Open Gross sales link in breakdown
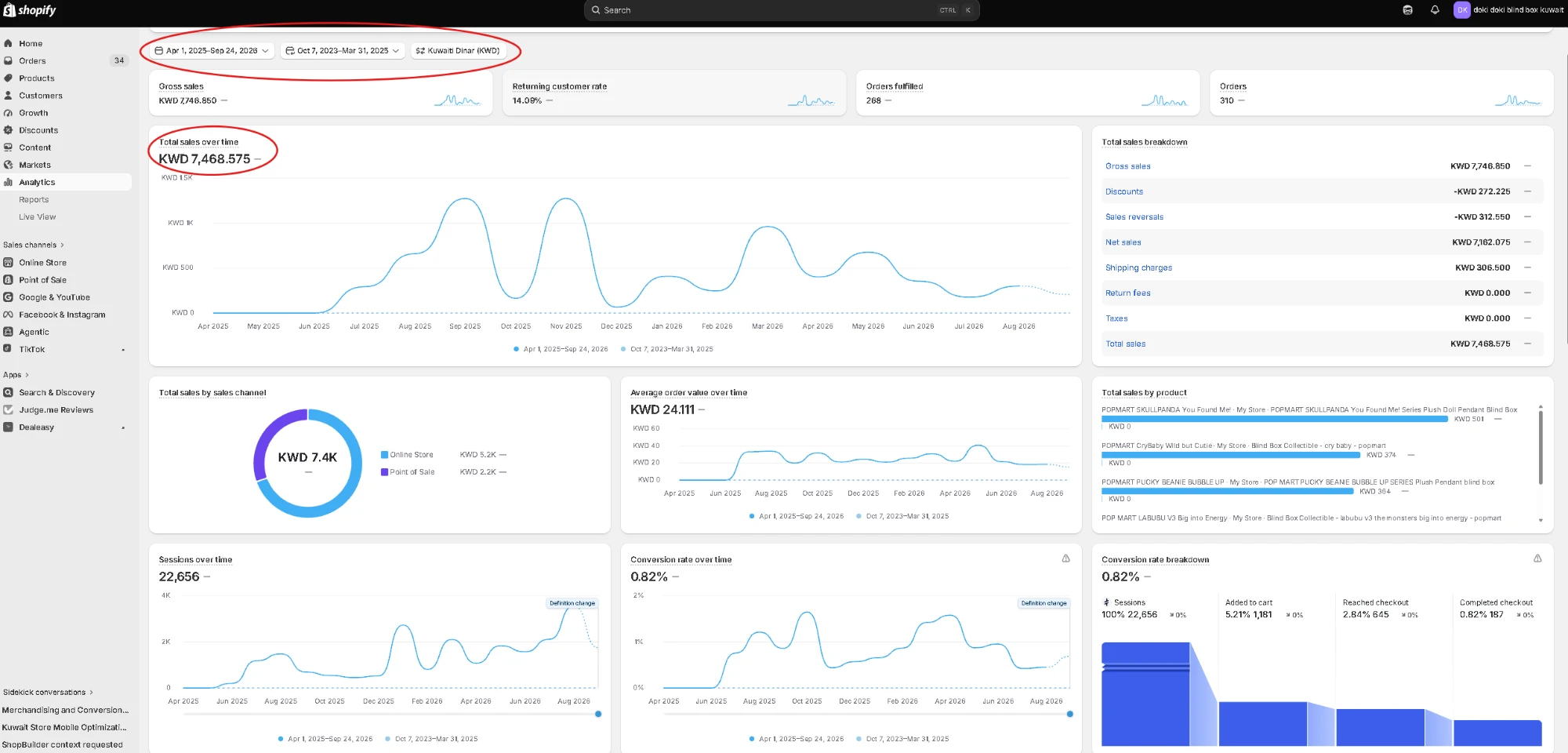Viewport: 1568px width, 753px height. click(1127, 166)
